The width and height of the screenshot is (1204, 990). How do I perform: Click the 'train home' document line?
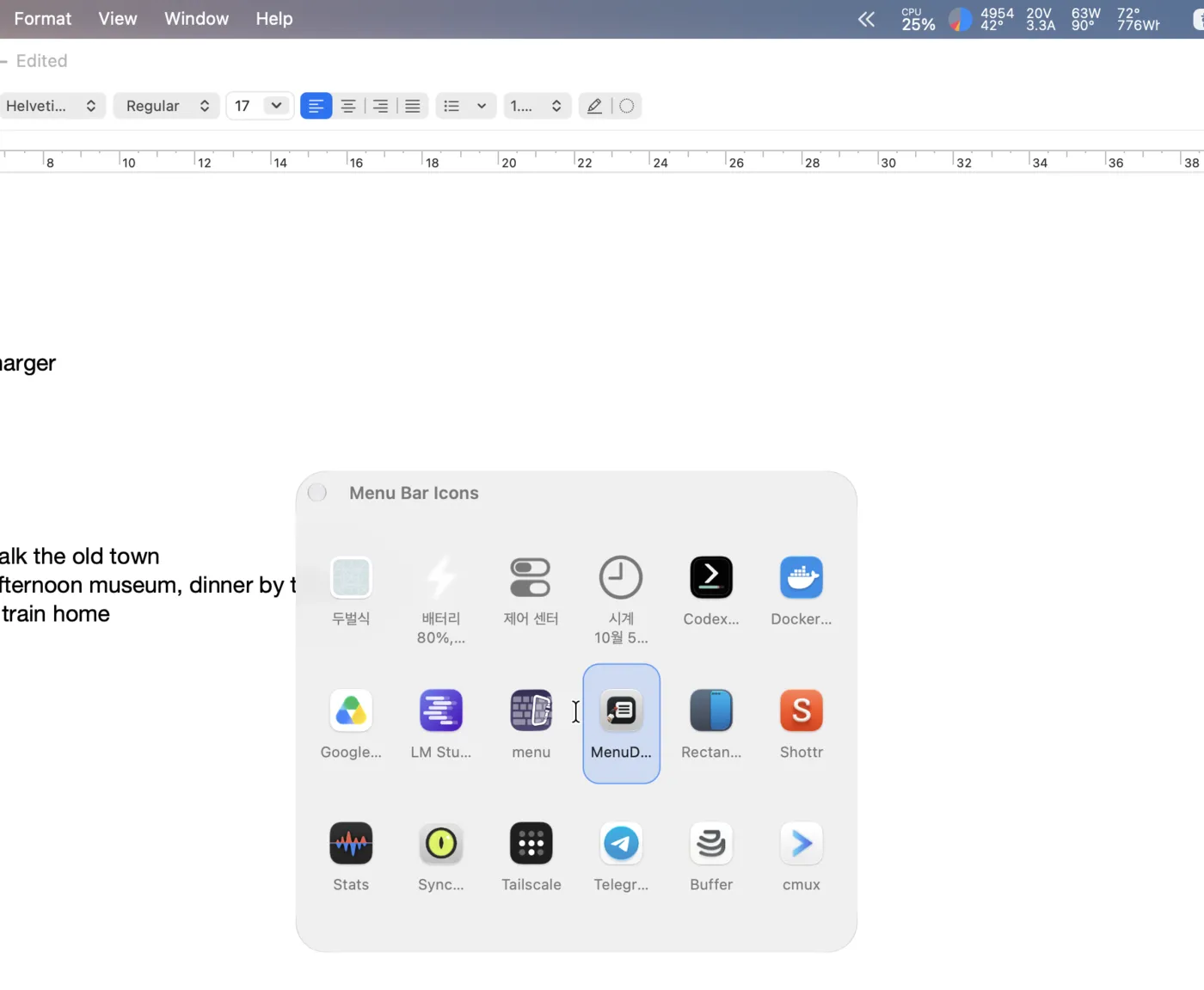coord(56,614)
